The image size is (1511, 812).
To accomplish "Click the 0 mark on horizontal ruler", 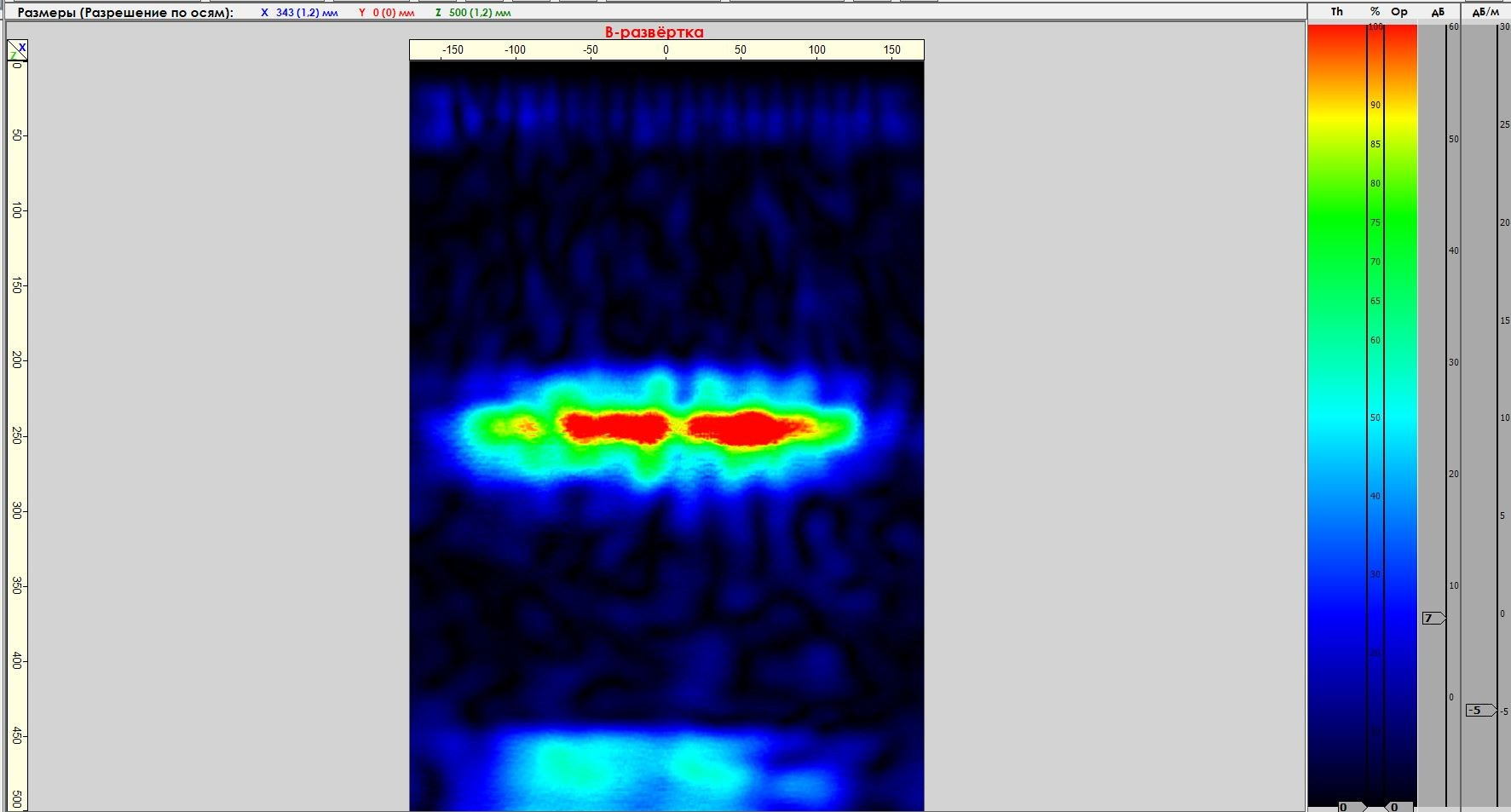I will pos(666,49).
